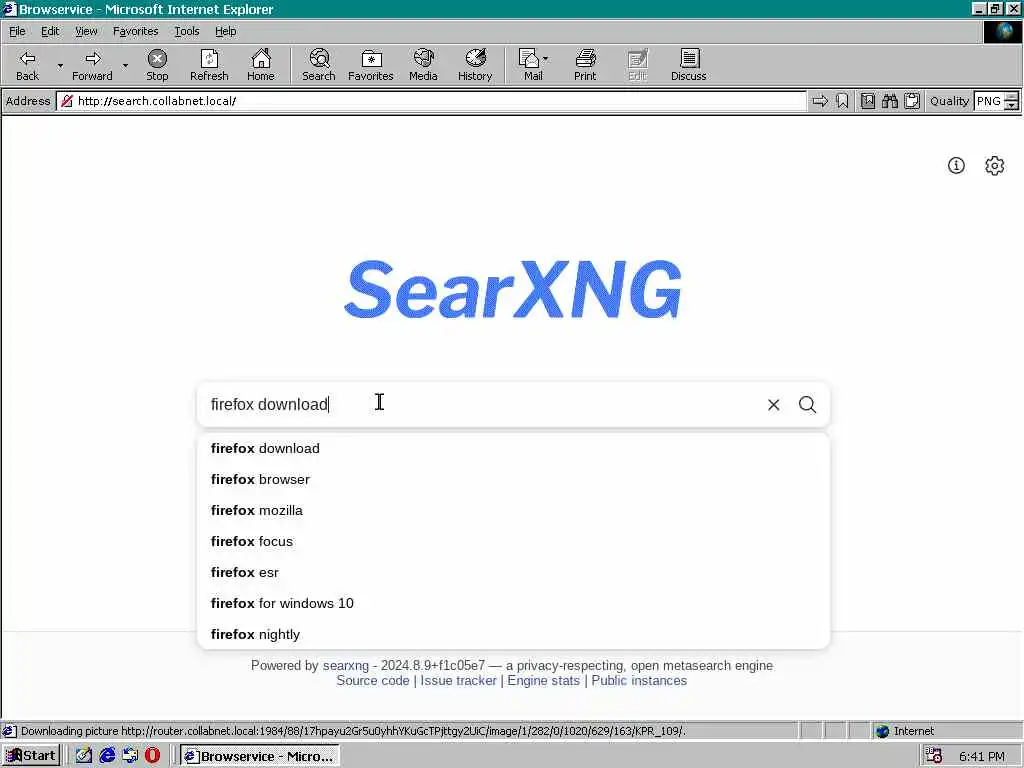Open the Issue tracker link

click(x=458, y=680)
